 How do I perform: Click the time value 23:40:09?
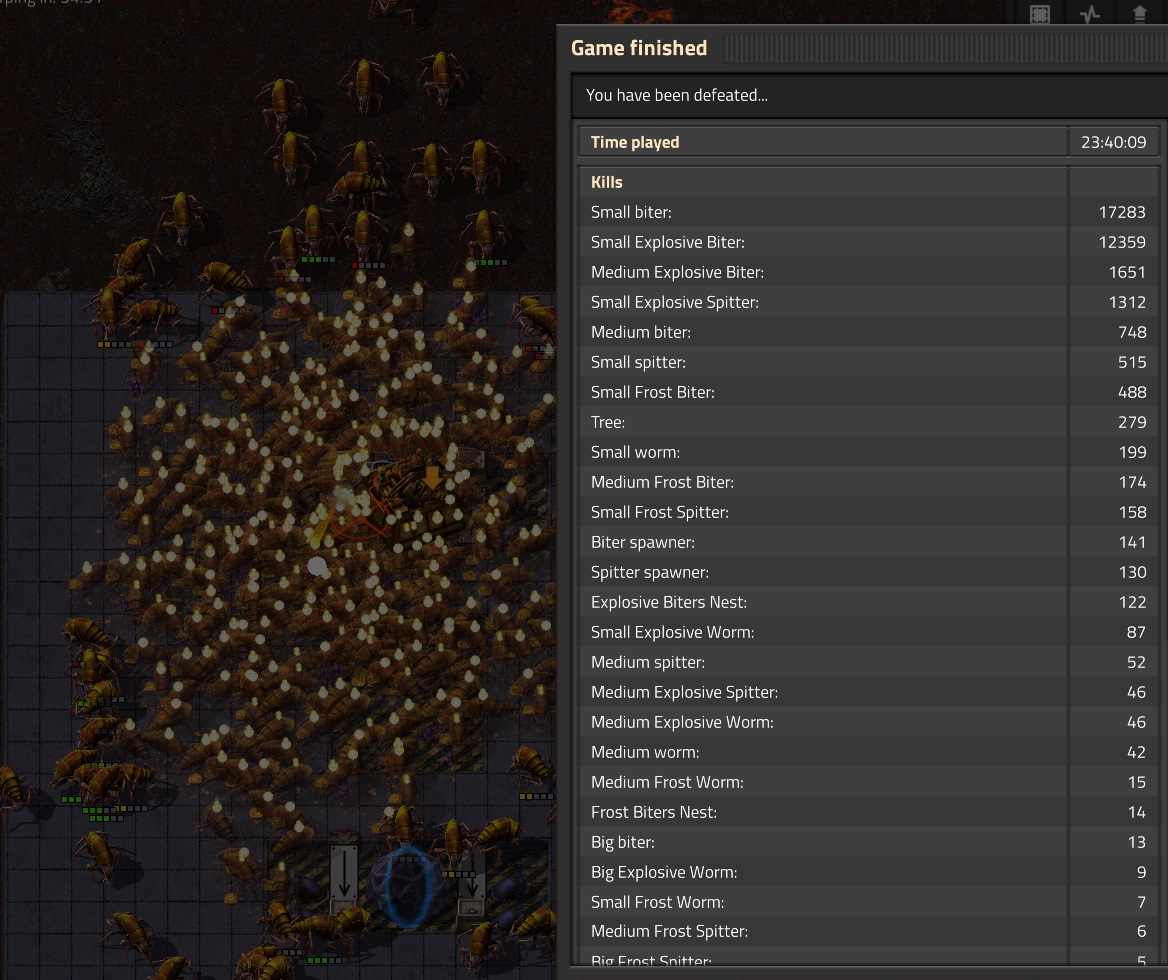coord(1114,142)
